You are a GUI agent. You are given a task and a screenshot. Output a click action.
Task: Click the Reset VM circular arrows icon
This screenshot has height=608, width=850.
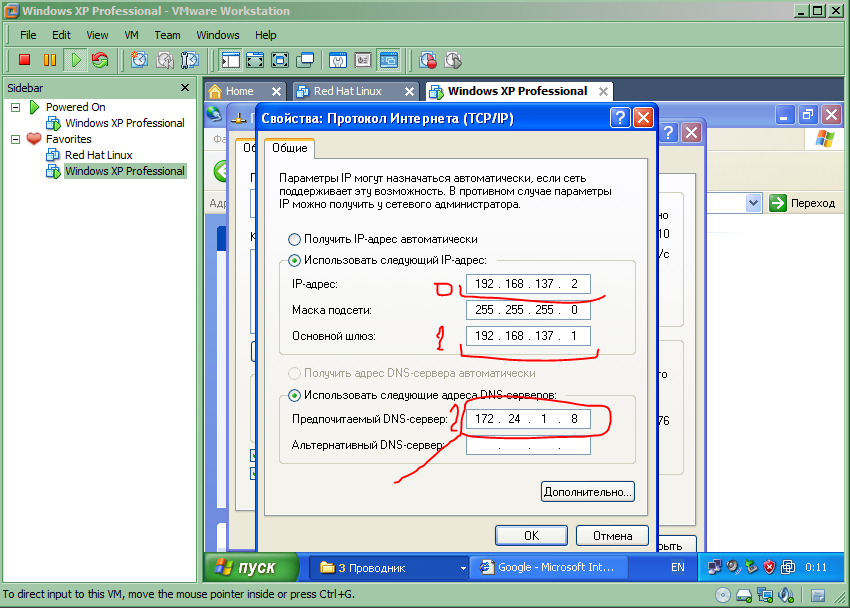(100, 60)
